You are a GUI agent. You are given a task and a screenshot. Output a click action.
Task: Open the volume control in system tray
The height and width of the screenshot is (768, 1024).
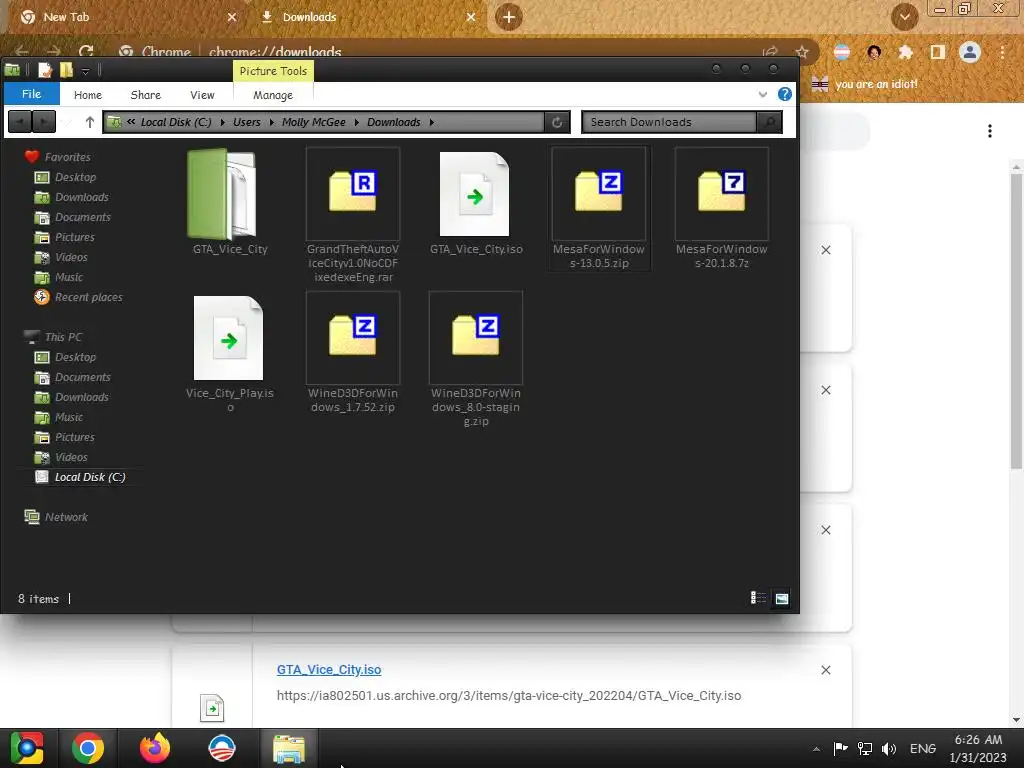pos(889,749)
